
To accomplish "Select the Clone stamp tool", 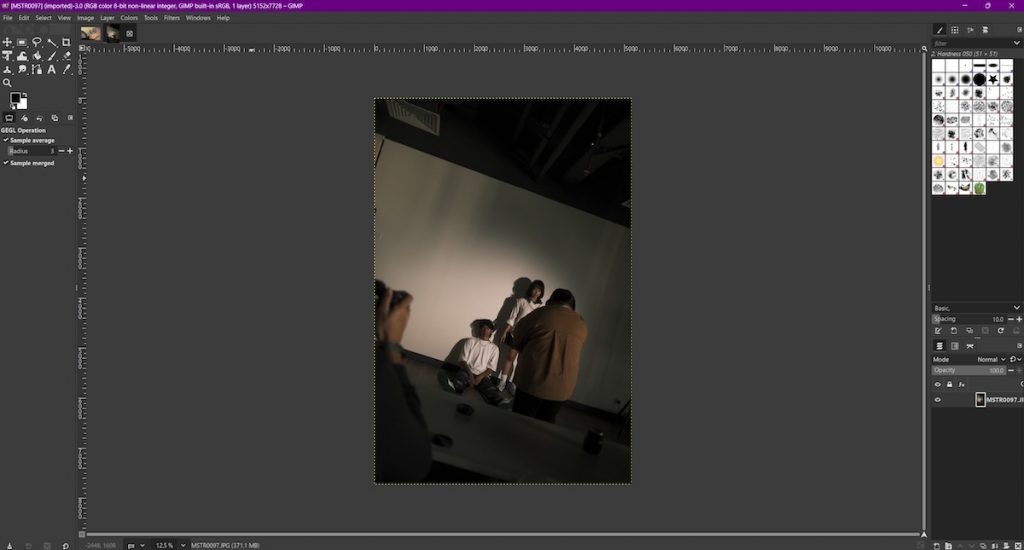I will [7, 69].
